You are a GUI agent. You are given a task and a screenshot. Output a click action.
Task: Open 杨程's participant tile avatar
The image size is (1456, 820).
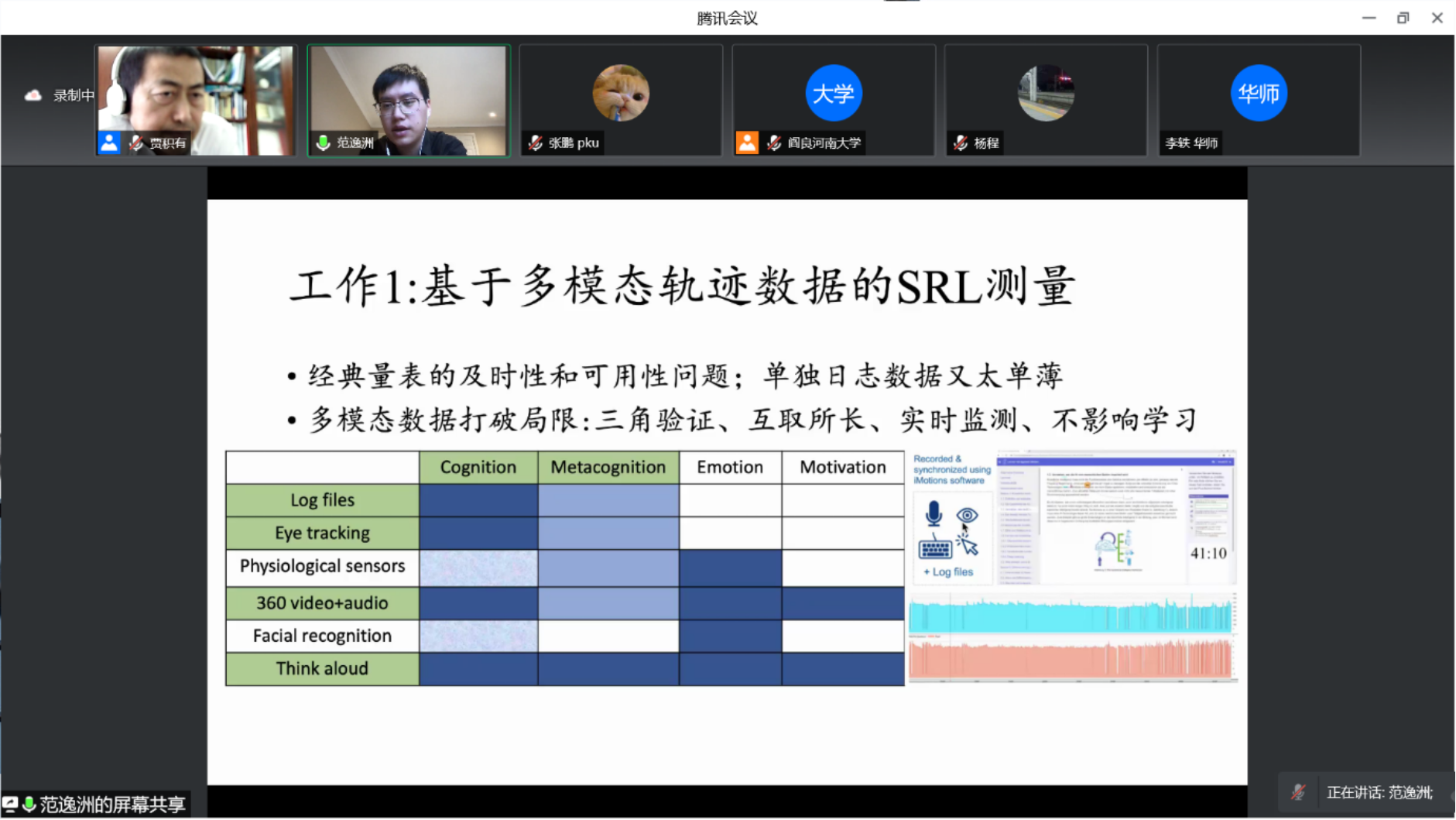pos(1046,93)
